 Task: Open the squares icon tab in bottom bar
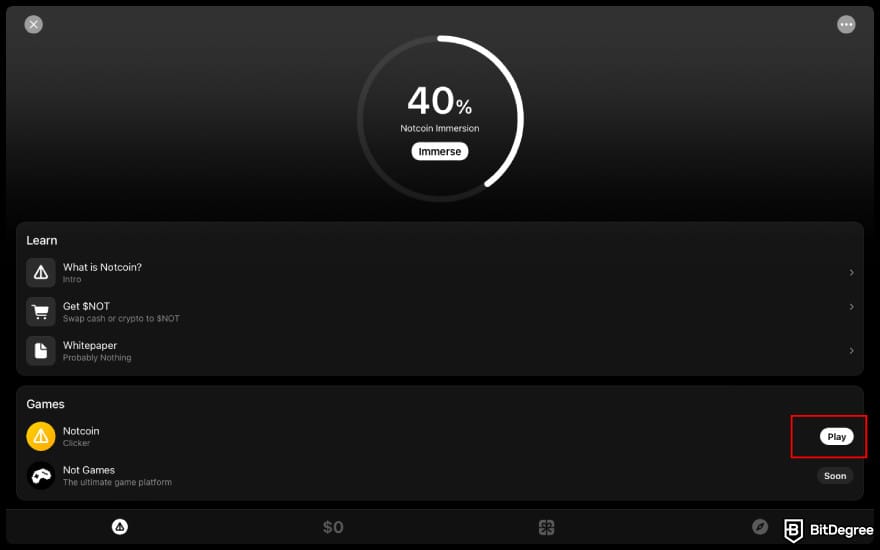point(546,527)
